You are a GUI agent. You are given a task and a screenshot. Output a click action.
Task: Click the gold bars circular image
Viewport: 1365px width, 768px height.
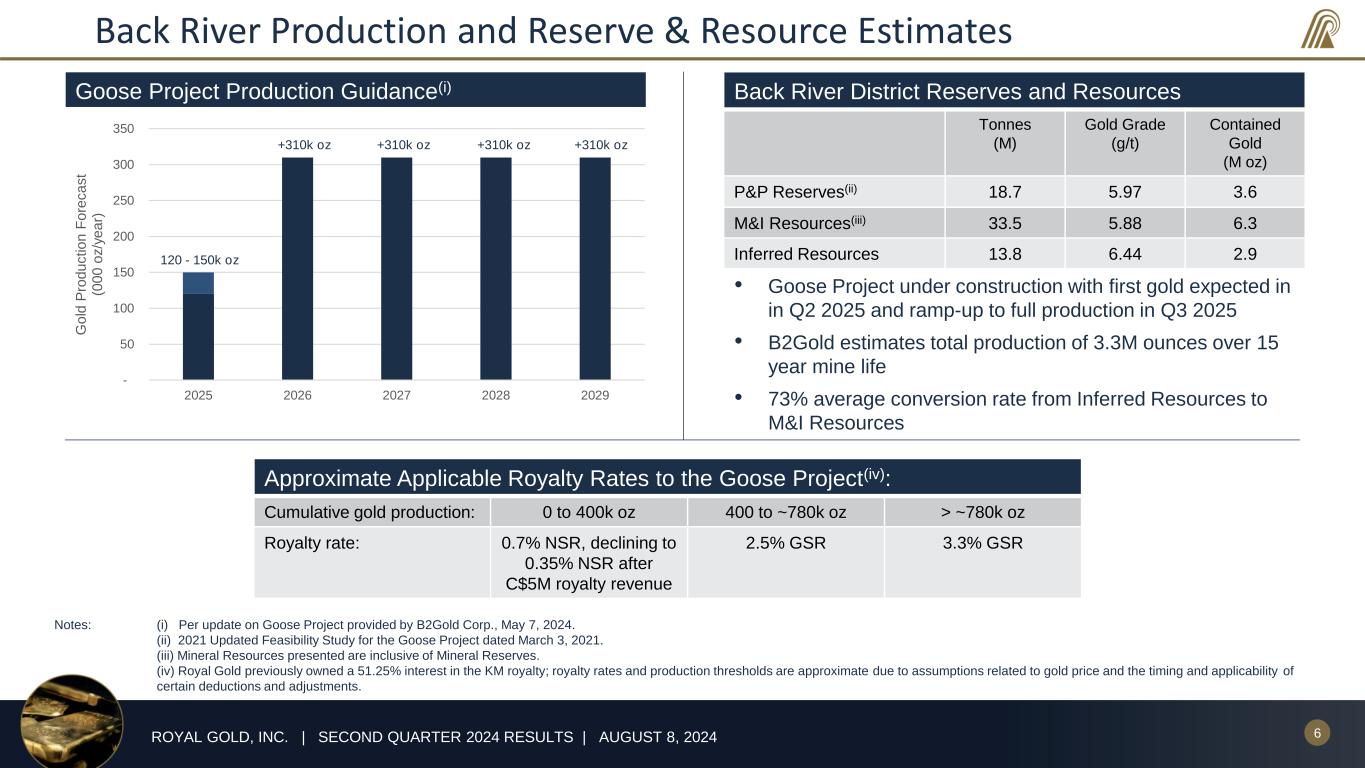pyautogui.click(x=71, y=722)
